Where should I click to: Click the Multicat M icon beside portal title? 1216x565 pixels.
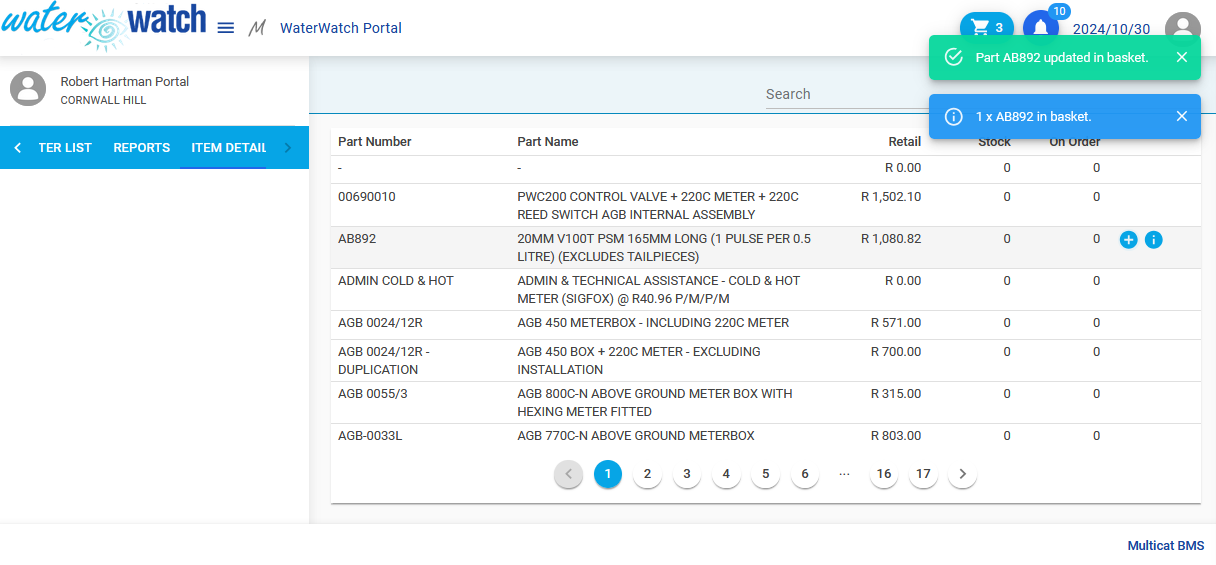tap(257, 28)
